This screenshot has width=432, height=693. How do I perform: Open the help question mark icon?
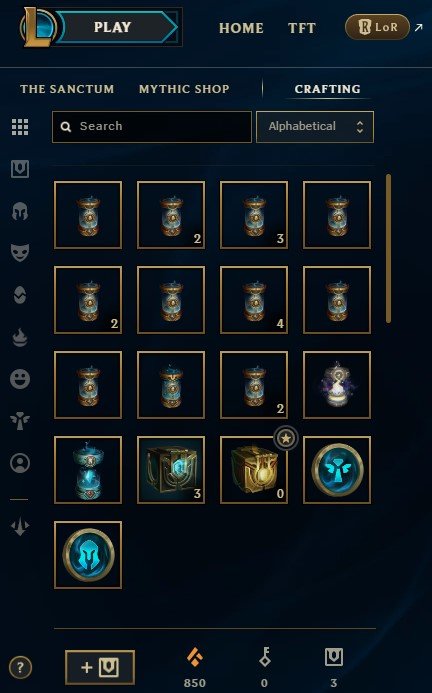coord(20,667)
